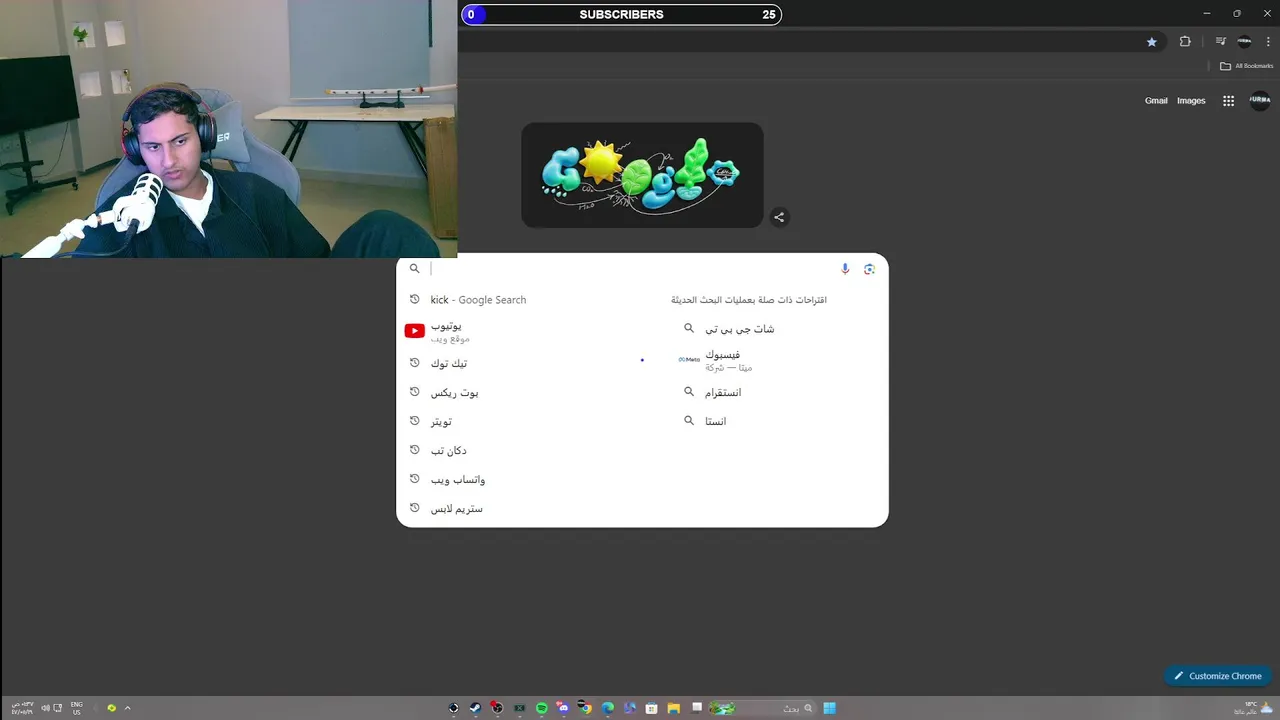Screen dimensions: 1280x720
Task: Open Microsoft Edge from the taskbar
Action: click(607, 708)
